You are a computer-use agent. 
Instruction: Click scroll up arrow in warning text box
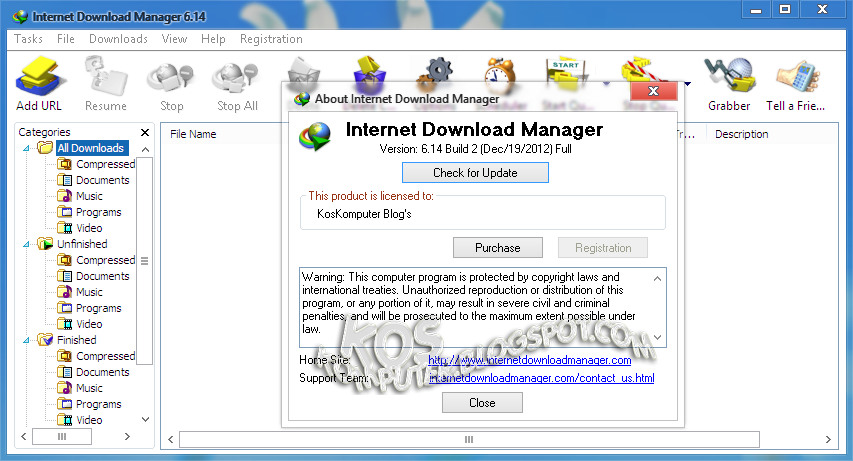[657, 279]
